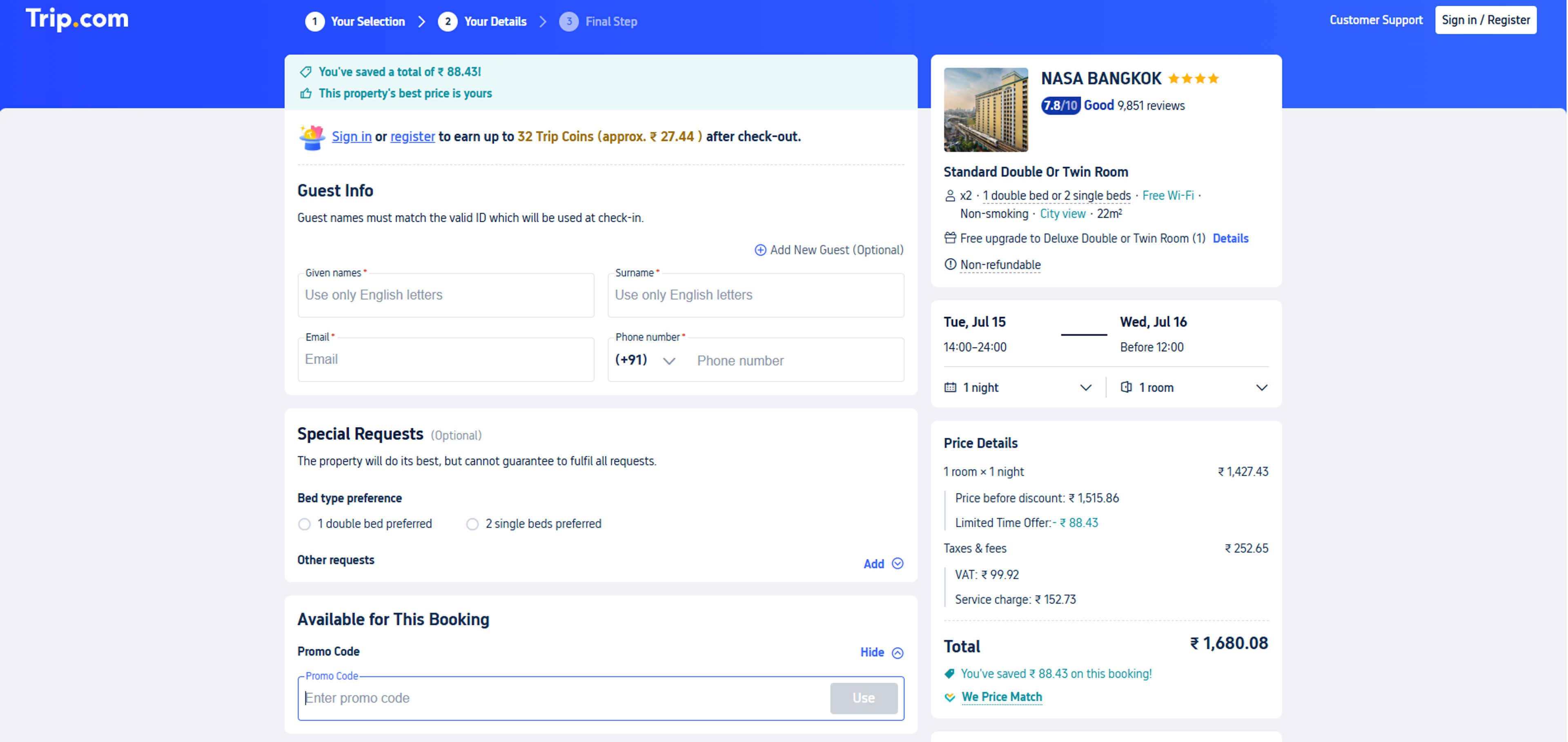Click the step 2 number circle

click(x=448, y=21)
